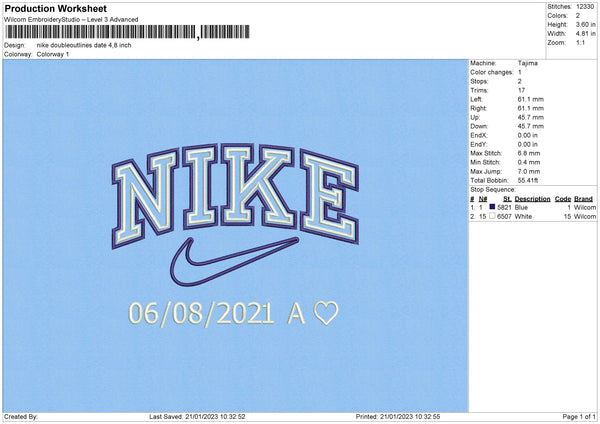The image size is (600, 424).
Task: Click the 'Color changes:' label
Action: [x=492, y=72]
